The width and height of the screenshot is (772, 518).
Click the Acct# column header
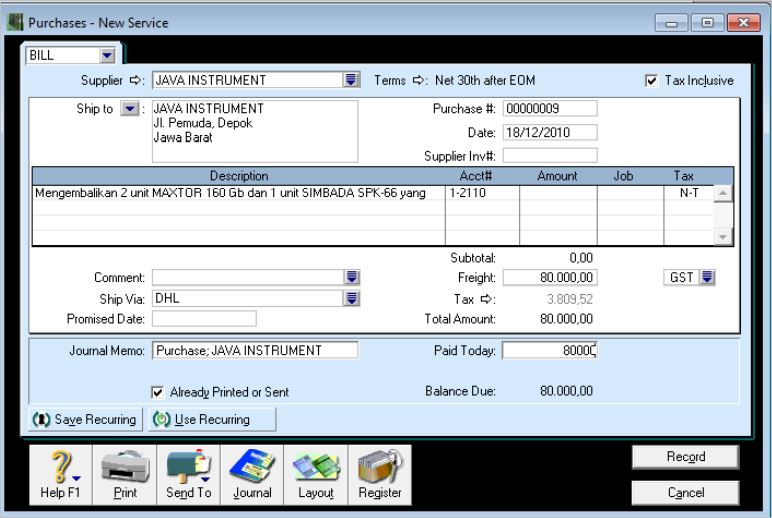pyautogui.click(x=476, y=176)
